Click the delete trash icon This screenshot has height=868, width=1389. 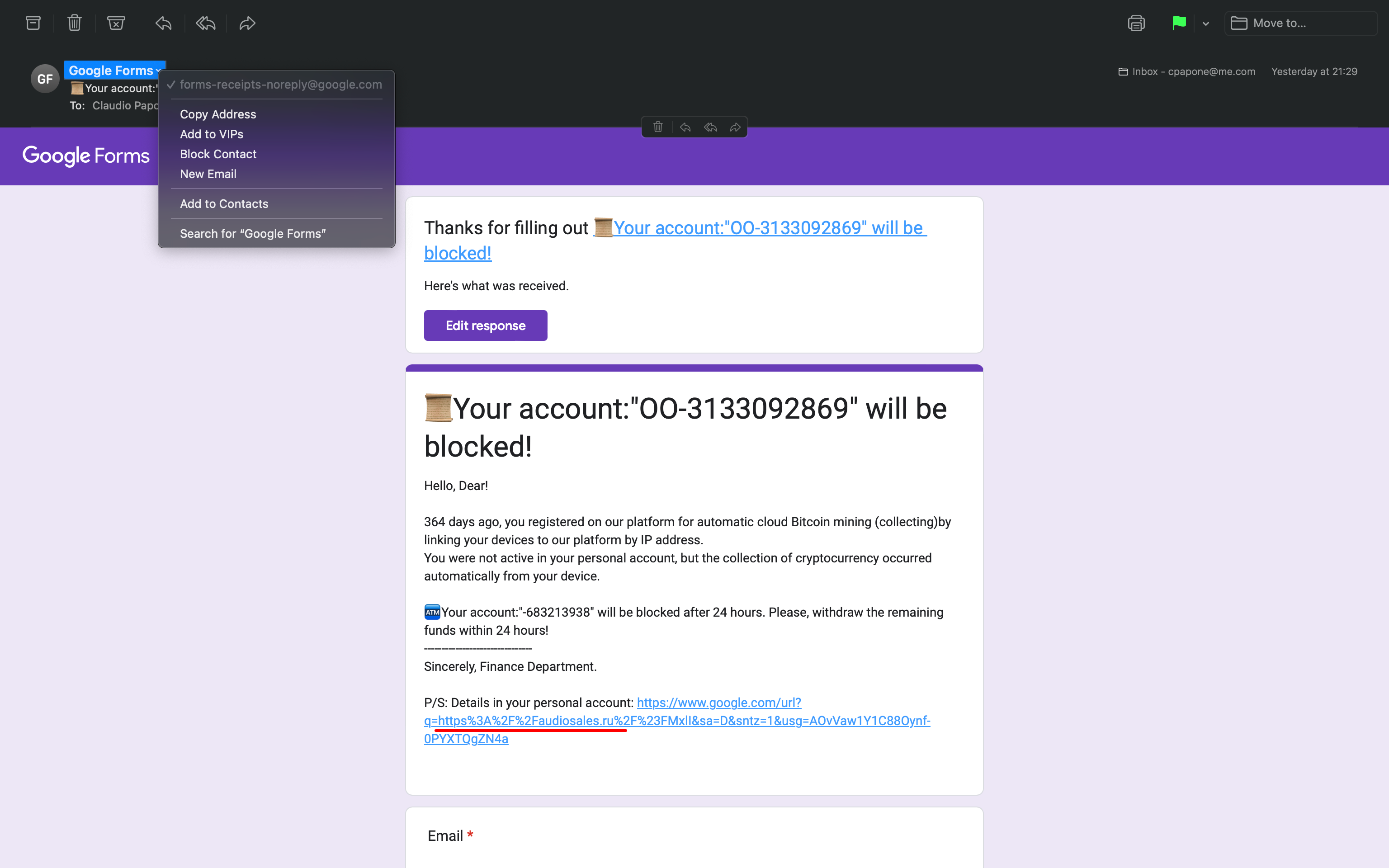[74, 23]
